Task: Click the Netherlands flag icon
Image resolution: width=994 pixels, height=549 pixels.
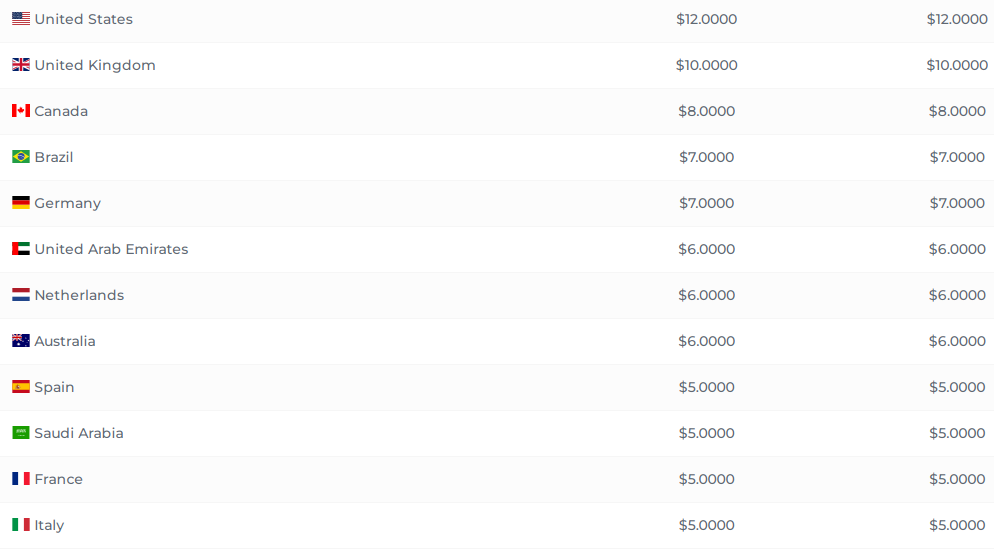Action: [x=21, y=295]
